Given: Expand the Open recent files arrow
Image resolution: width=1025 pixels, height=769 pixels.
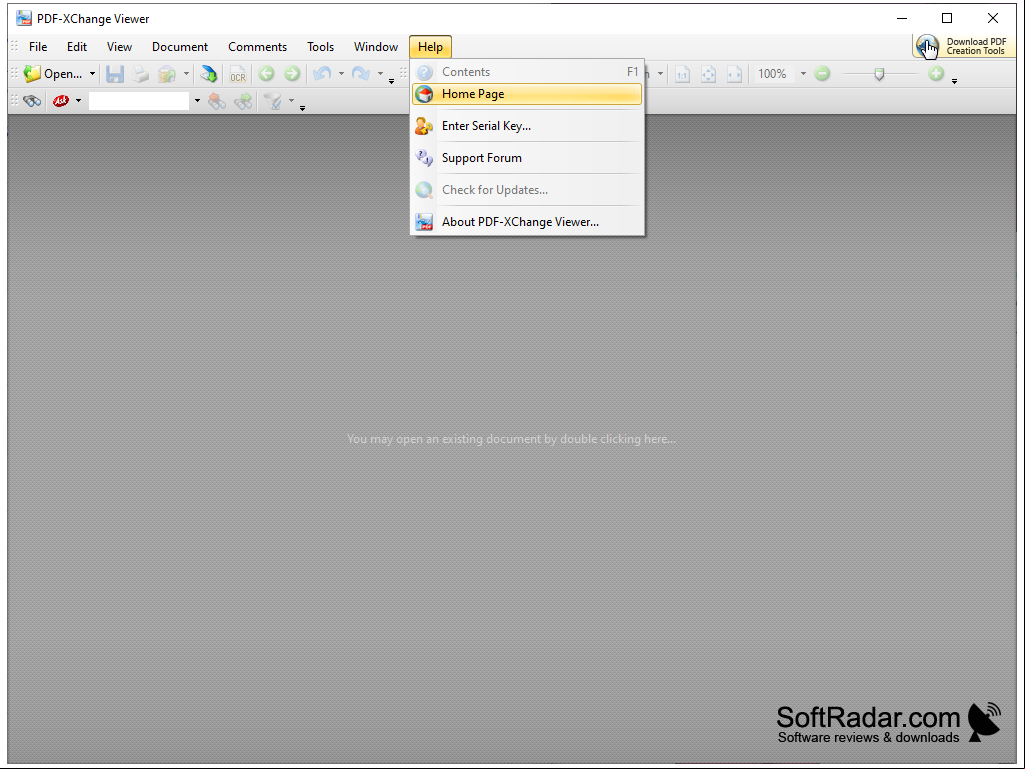Looking at the screenshot, I should tap(92, 74).
